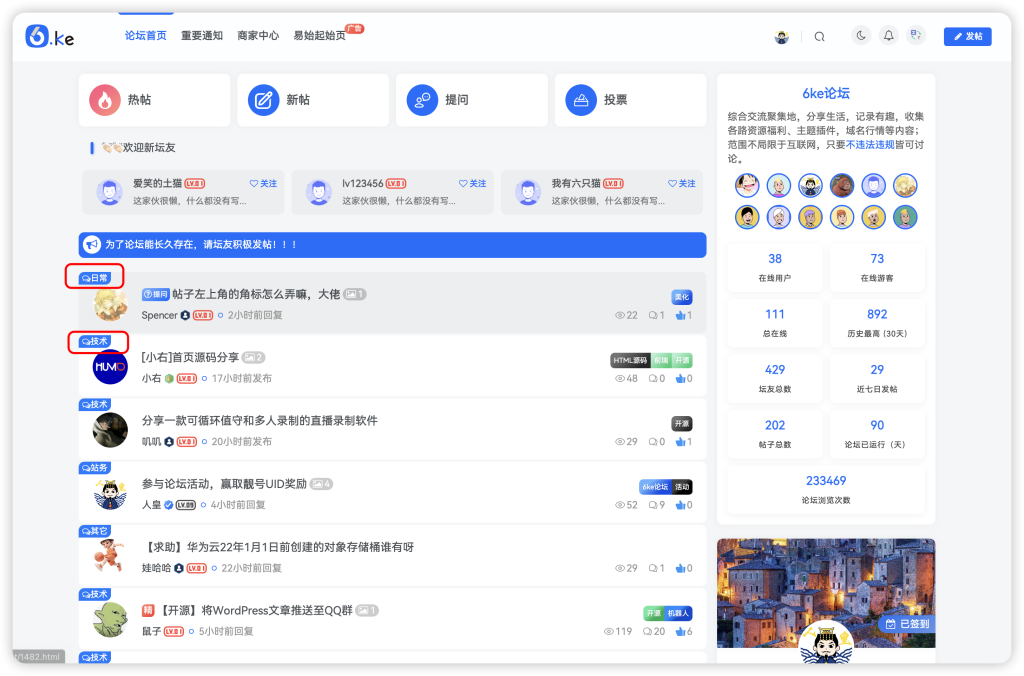1024x676 pixels.
Task: Toggle dark mode with the moon icon
Action: [860, 35]
